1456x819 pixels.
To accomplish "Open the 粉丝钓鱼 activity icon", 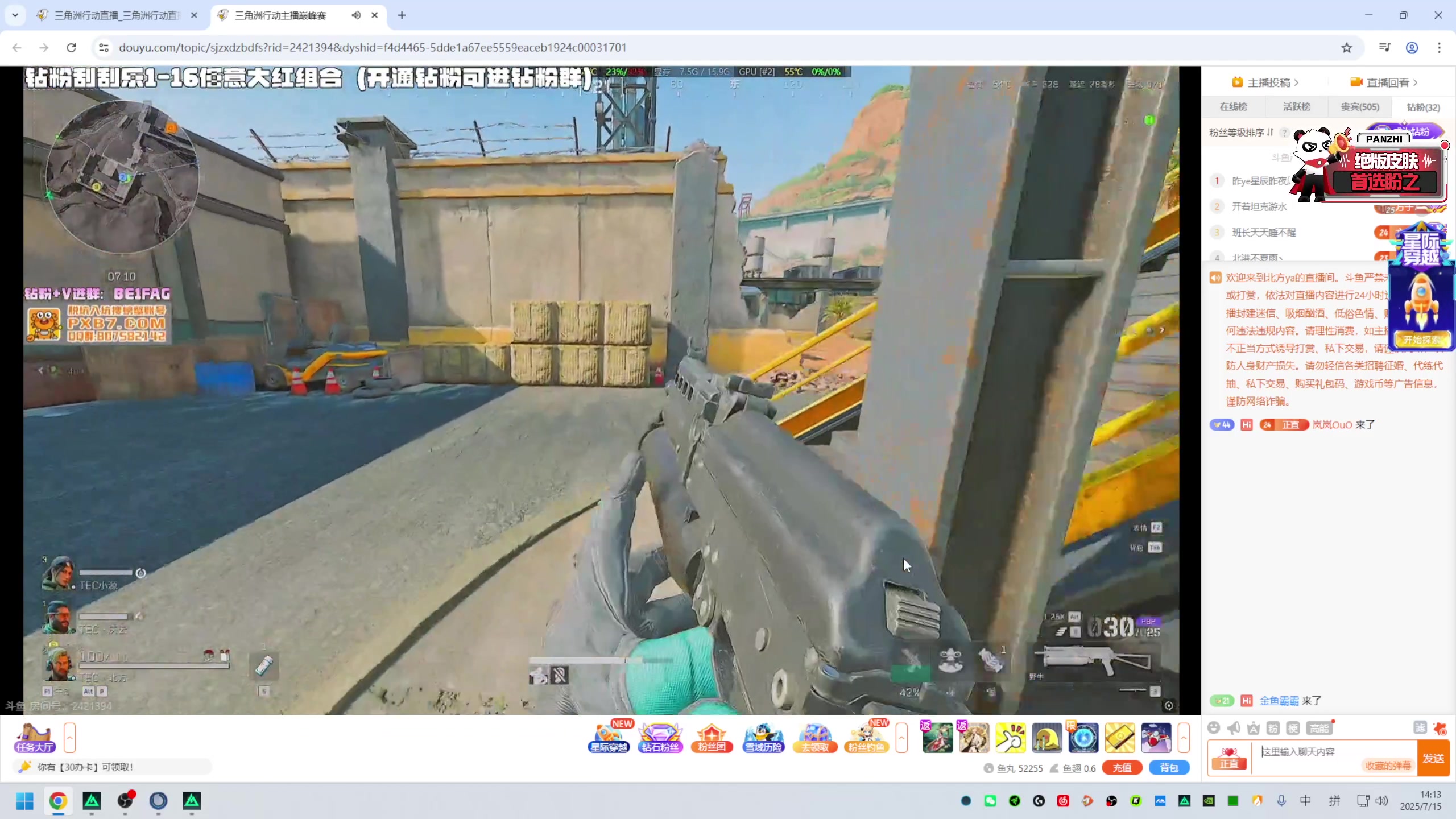I will pos(866,738).
